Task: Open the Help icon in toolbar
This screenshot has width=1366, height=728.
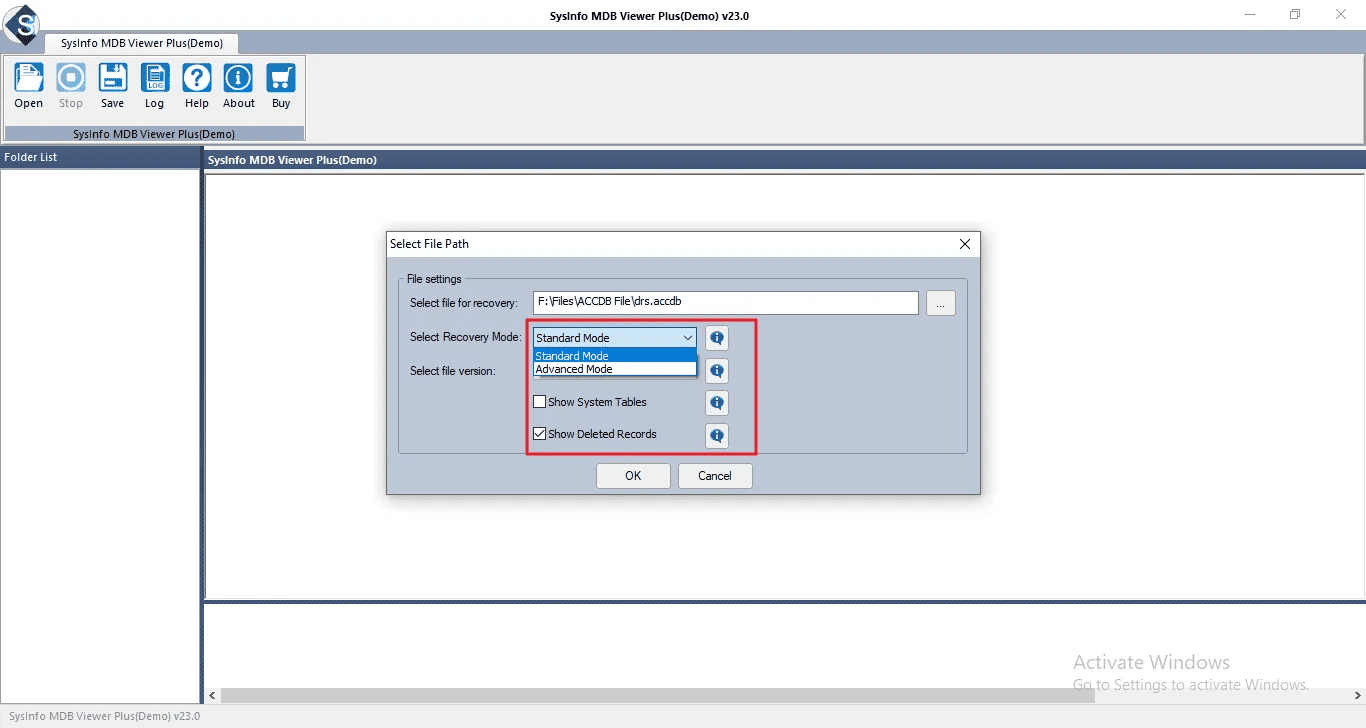Action: 197,85
